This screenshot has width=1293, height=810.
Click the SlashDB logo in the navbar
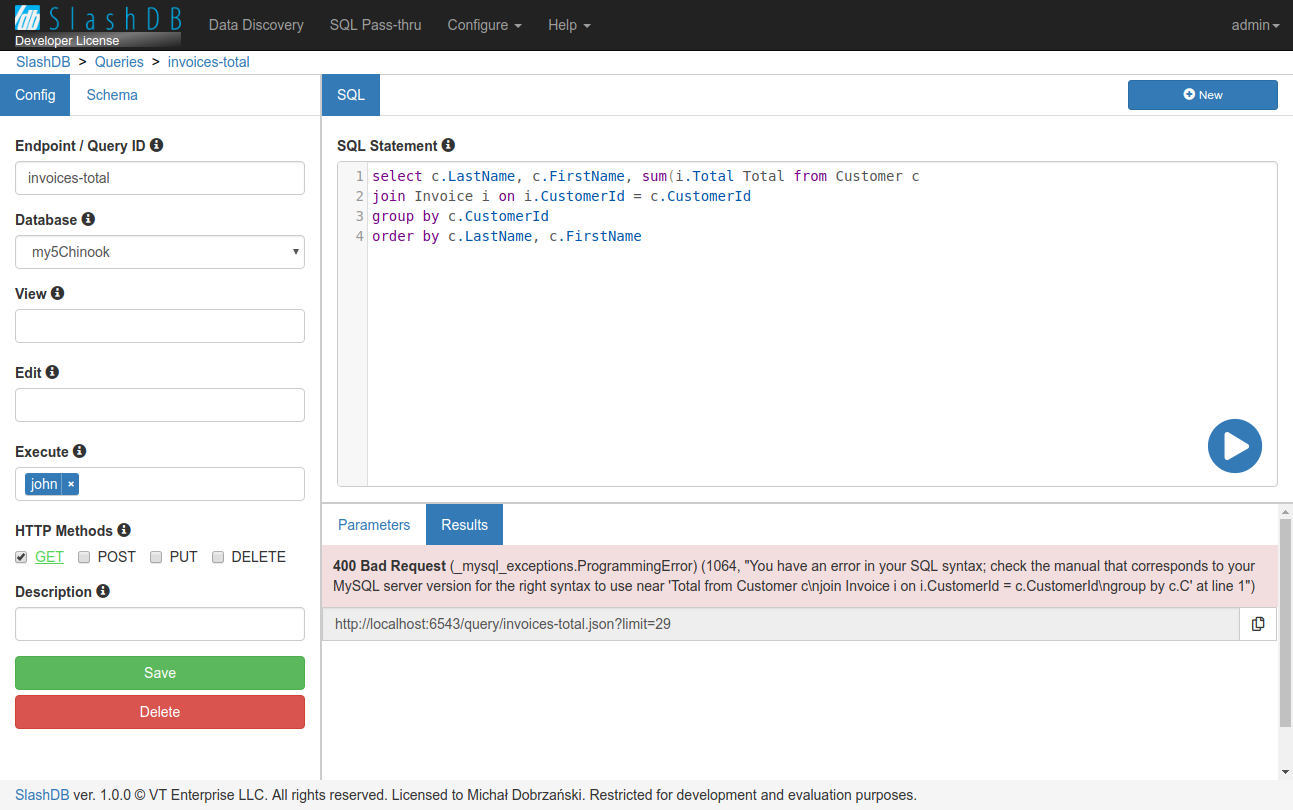[x=97, y=20]
